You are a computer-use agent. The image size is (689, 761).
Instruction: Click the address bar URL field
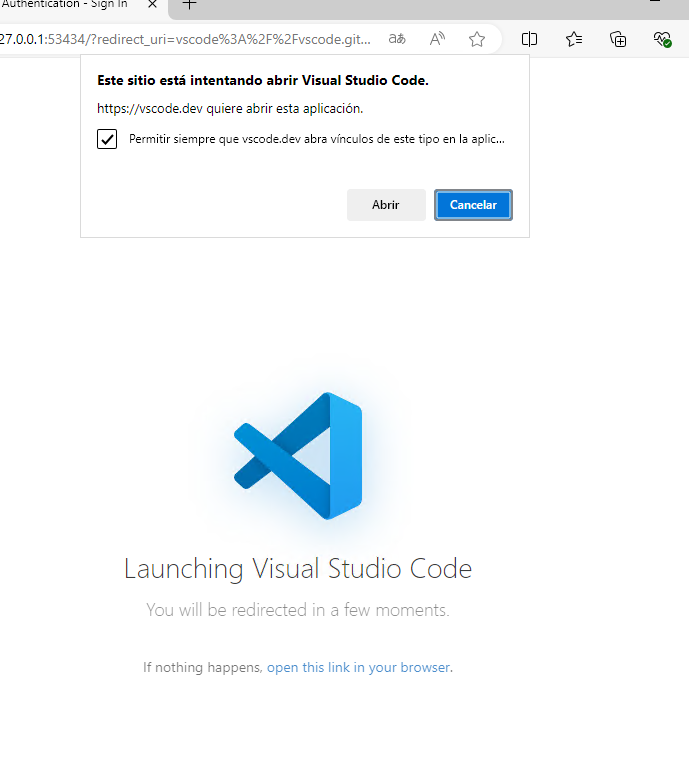click(x=186, y=39)
